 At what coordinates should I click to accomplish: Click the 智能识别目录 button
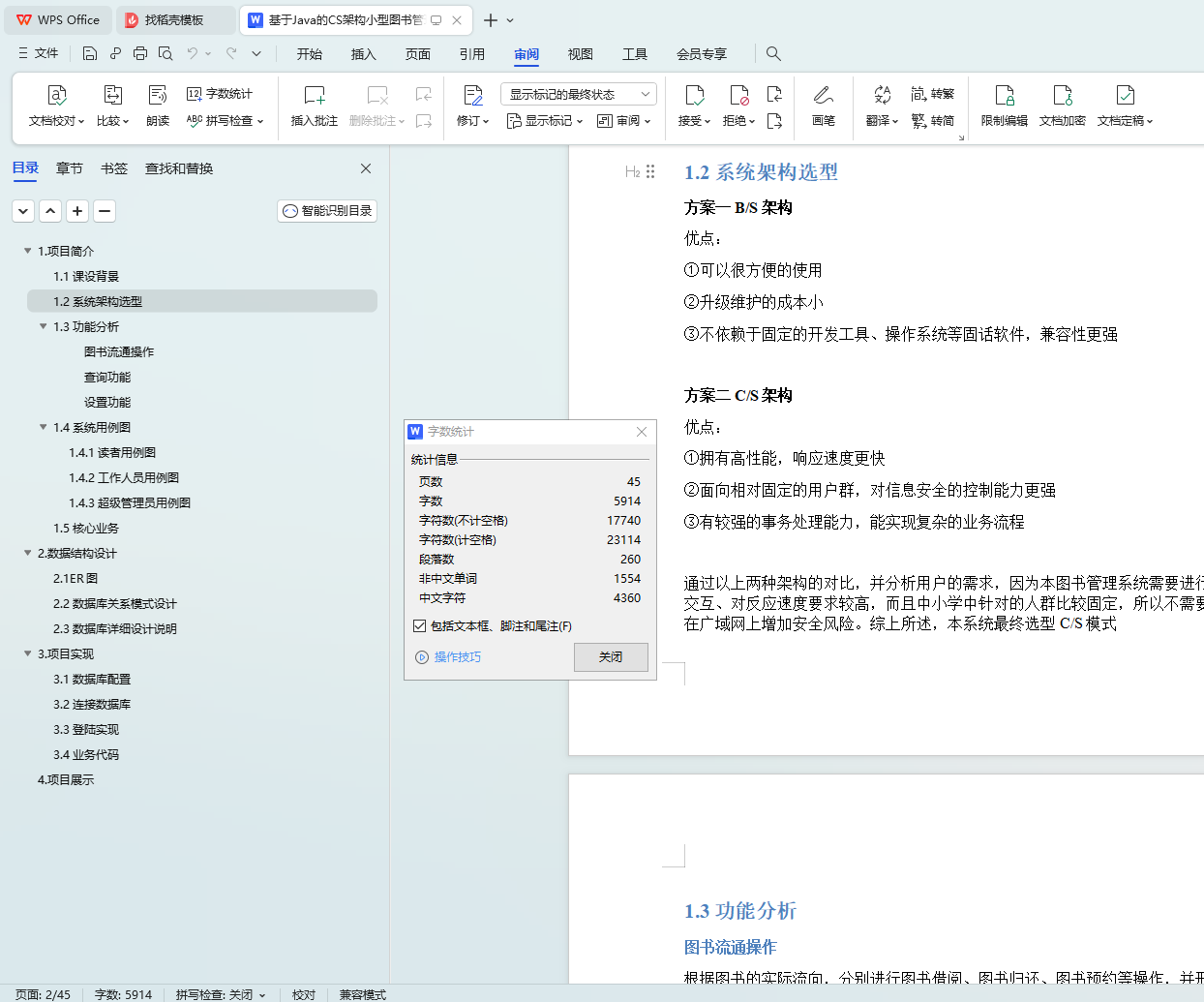click(327, 210)
